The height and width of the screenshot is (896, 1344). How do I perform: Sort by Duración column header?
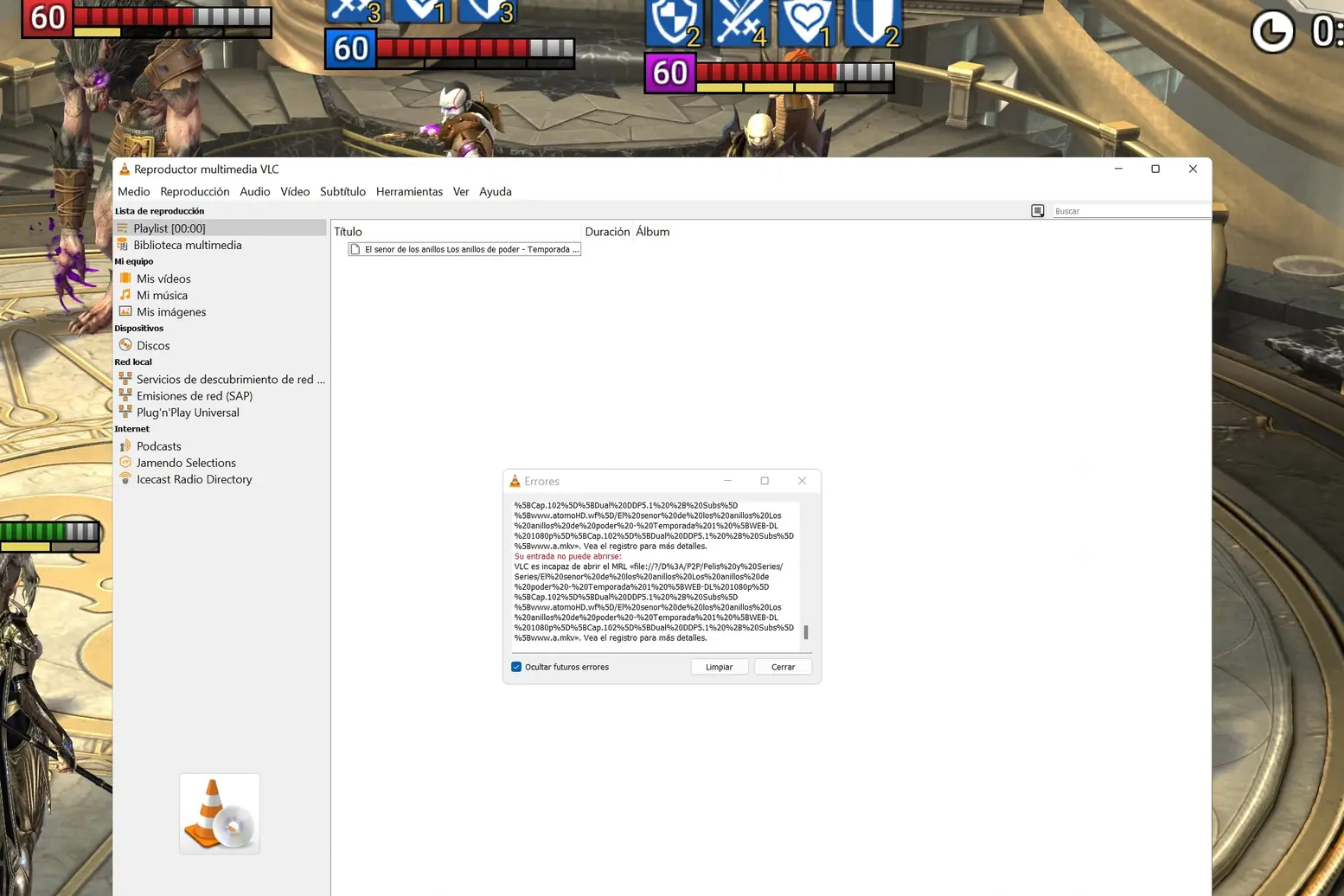pyautogui.click(x=607, y=232)
